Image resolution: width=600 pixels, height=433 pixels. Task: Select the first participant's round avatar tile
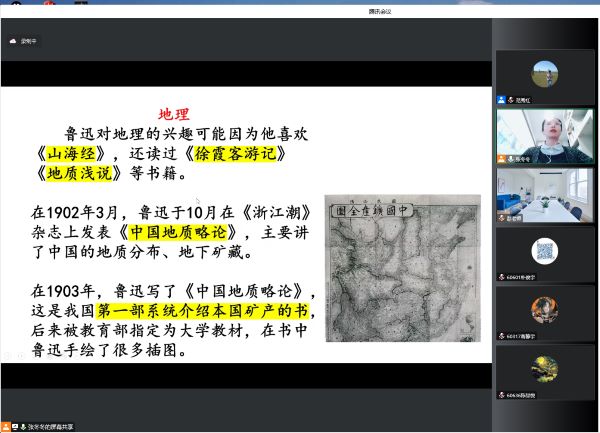click(x=544, y=72)
